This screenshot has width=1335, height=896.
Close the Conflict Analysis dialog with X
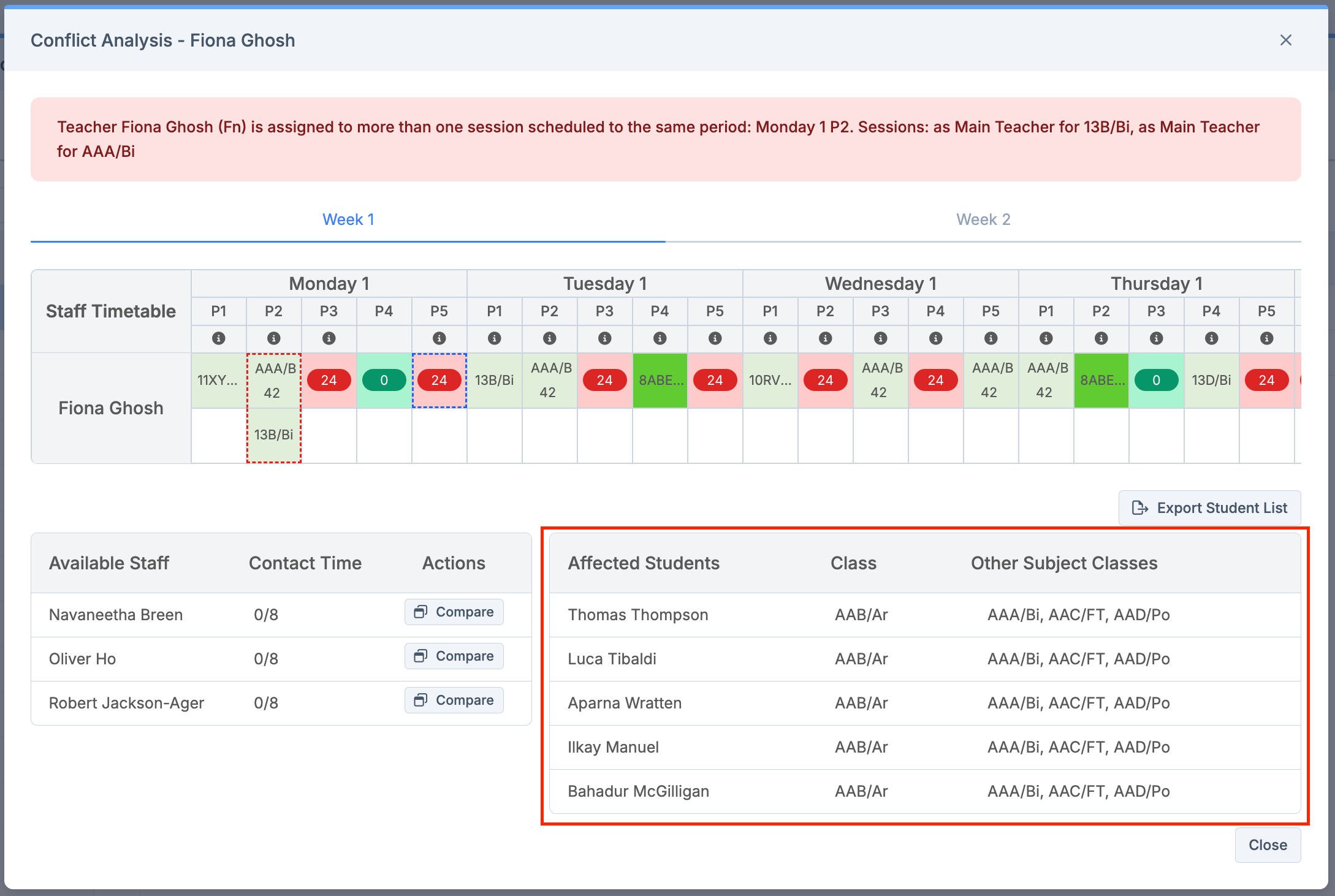(x=1285, y=40)
